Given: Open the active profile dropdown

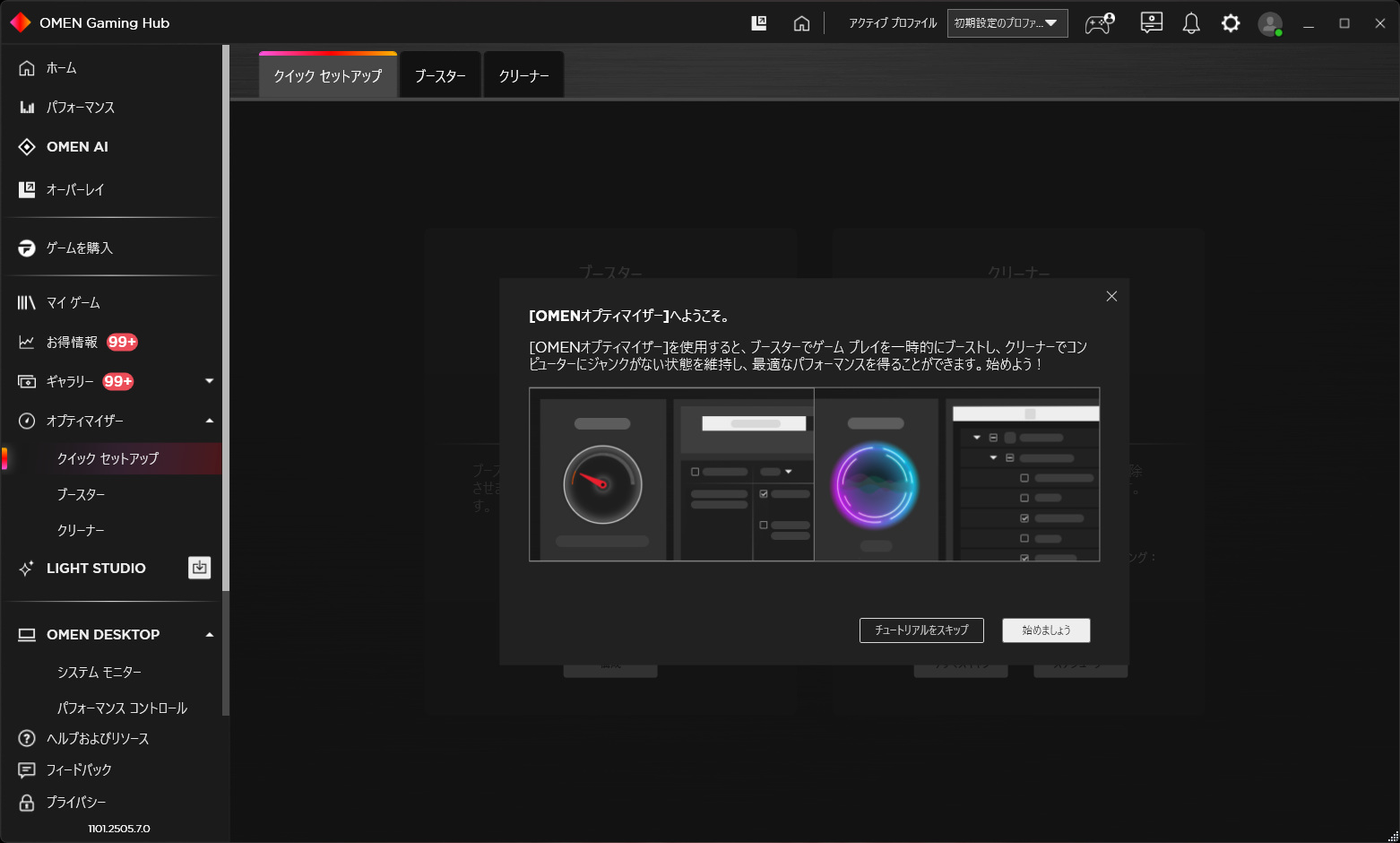Looking at the screenshot, I should [1007, 23].
